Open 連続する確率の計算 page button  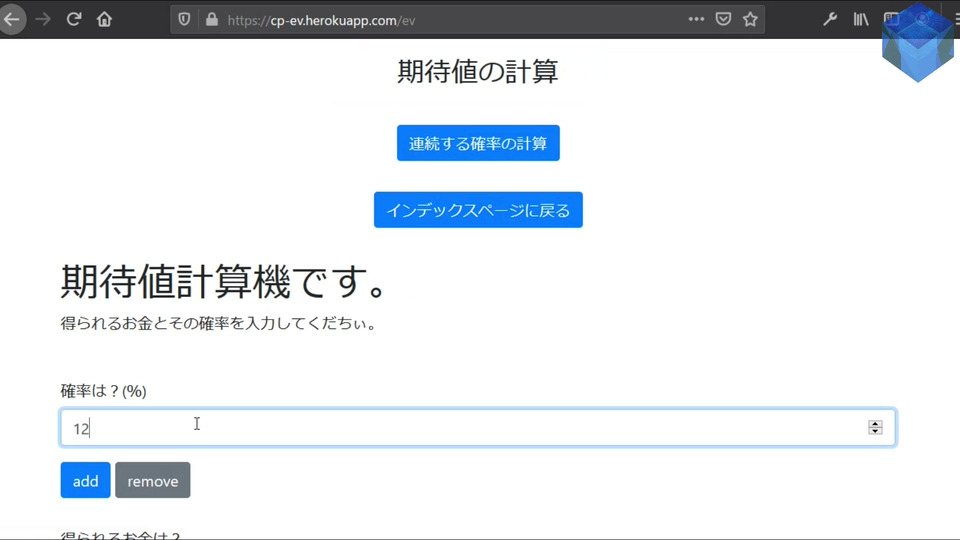tap(478, 143)
